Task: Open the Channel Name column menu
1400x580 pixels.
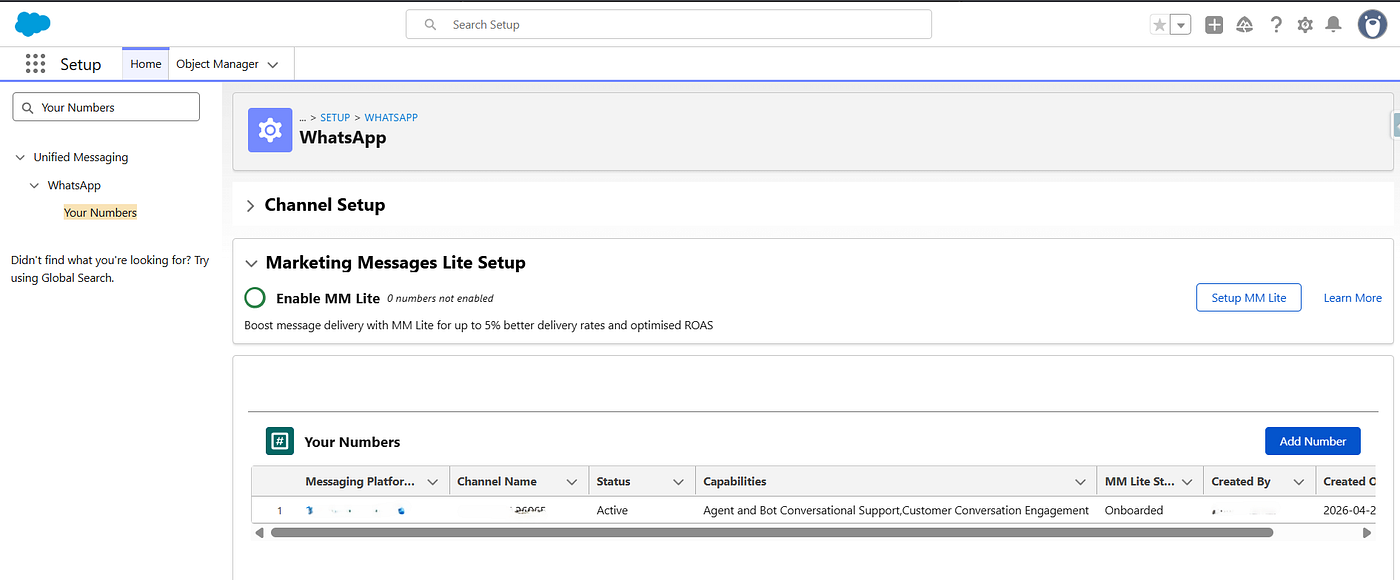Action: coord(571,482)
